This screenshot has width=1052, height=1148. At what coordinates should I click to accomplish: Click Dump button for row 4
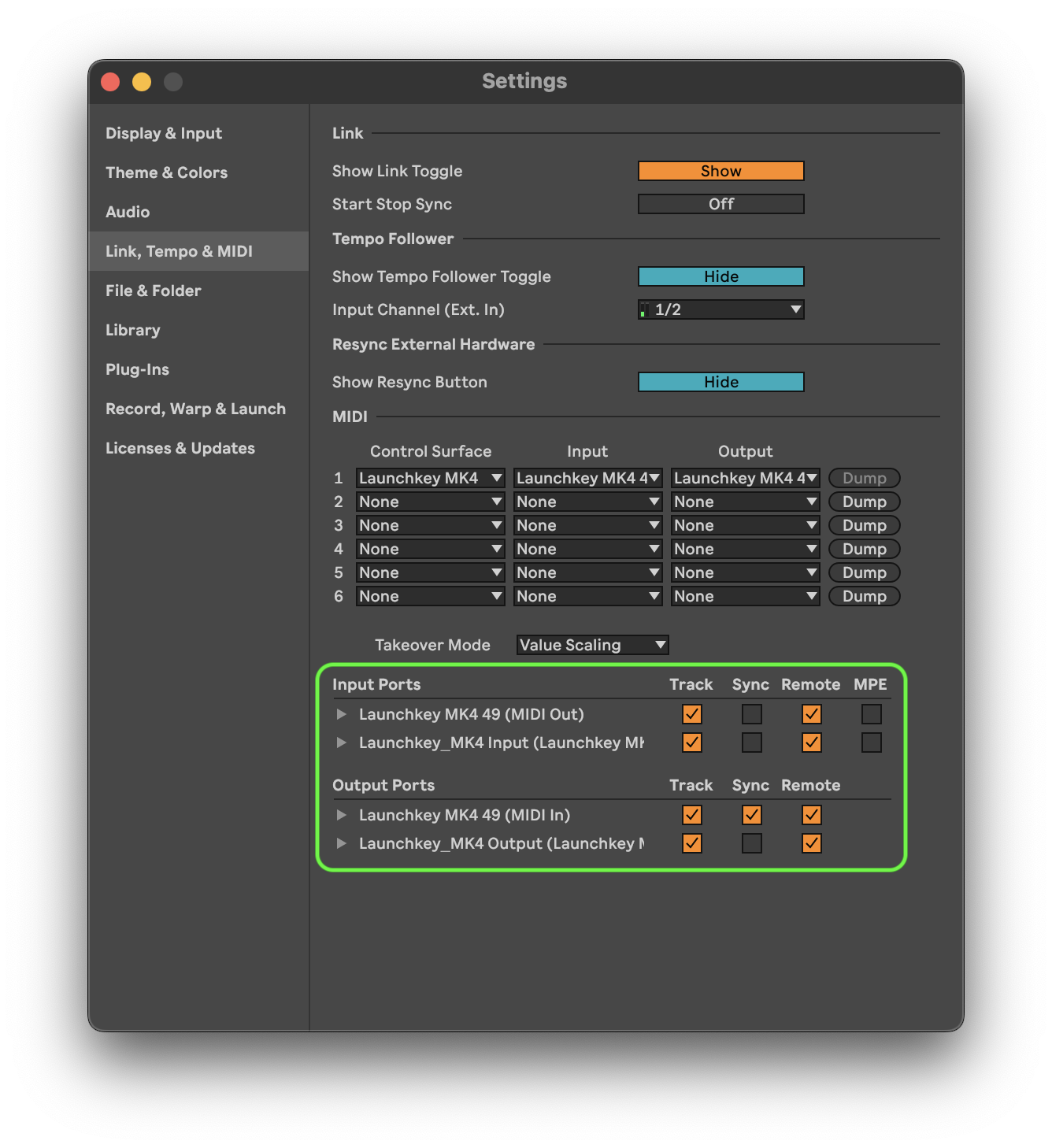(865, 549)
